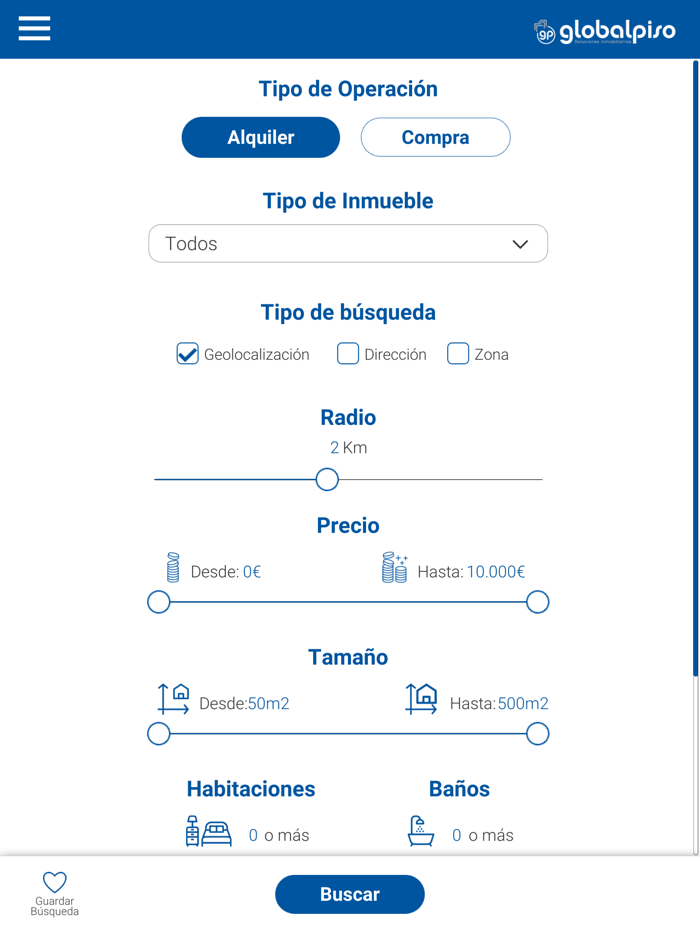Click the chevron on the Todos selector
Screen dimensions: 700x934
(520, 243)
